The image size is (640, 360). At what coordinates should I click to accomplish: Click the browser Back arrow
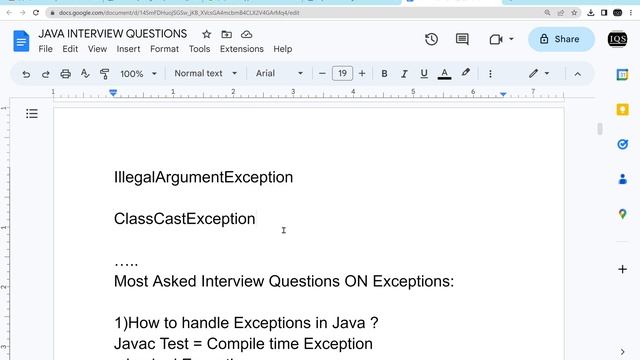(x=9, y=13)
